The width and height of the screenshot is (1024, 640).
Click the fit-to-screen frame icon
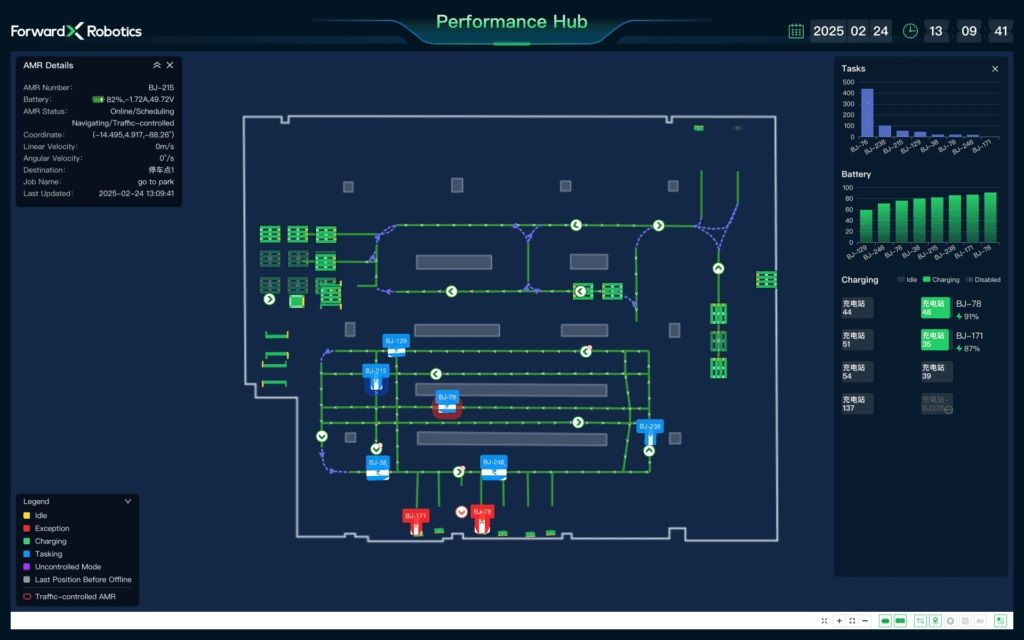[852, 621]
